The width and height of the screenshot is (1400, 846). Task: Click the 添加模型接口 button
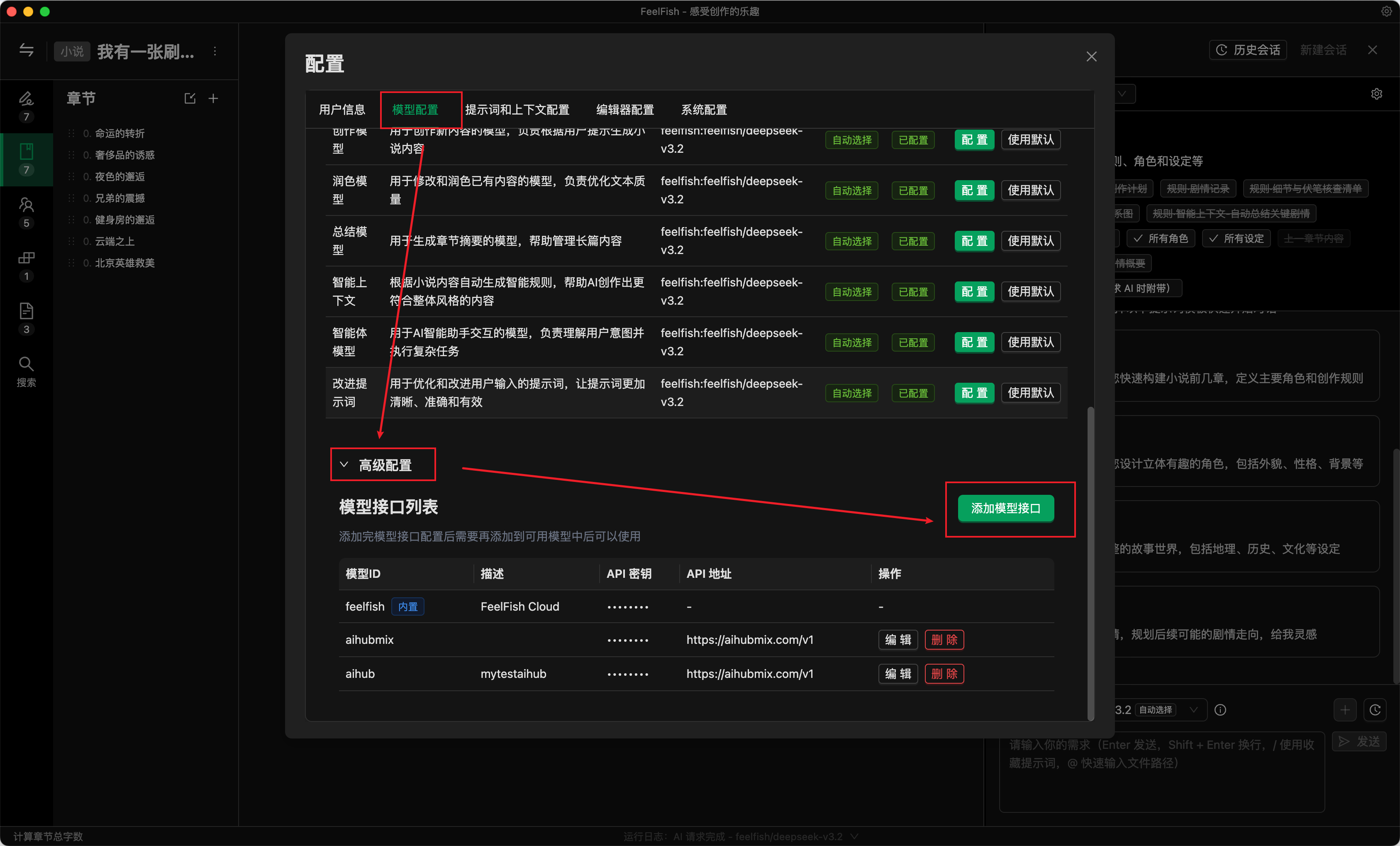pos(1005,508)
